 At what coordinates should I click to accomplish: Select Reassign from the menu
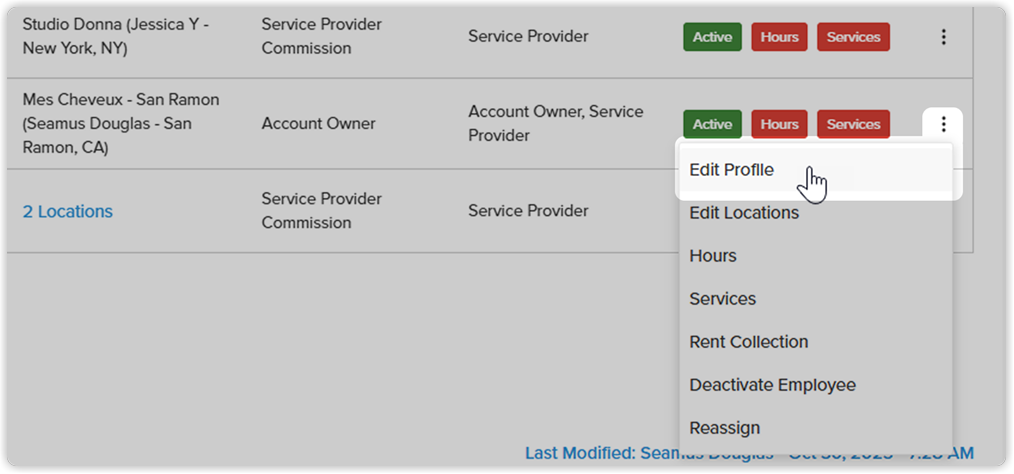[815, 427]
